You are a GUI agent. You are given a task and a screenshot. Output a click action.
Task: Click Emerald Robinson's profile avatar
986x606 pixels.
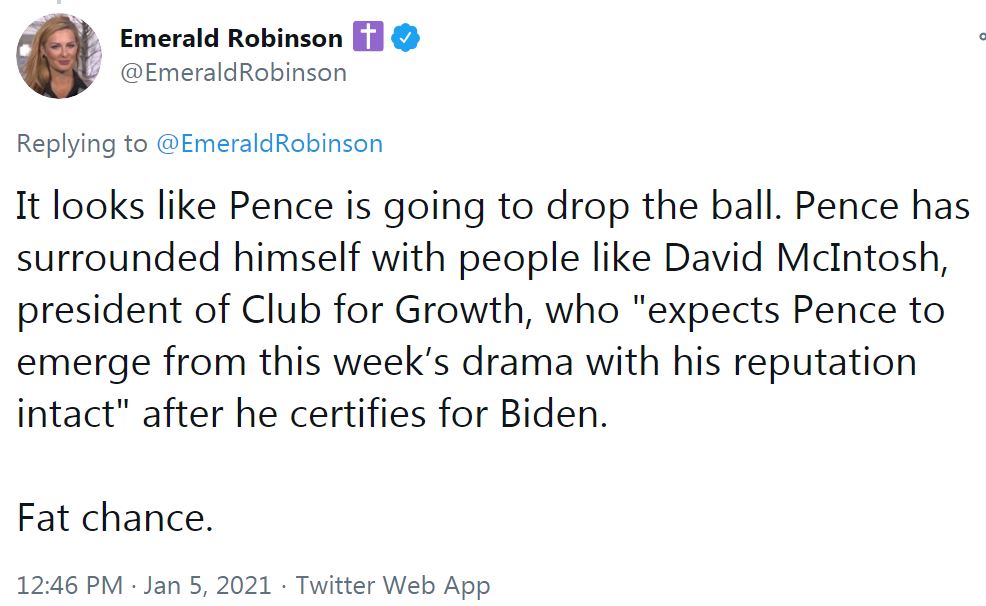point(58,55)
